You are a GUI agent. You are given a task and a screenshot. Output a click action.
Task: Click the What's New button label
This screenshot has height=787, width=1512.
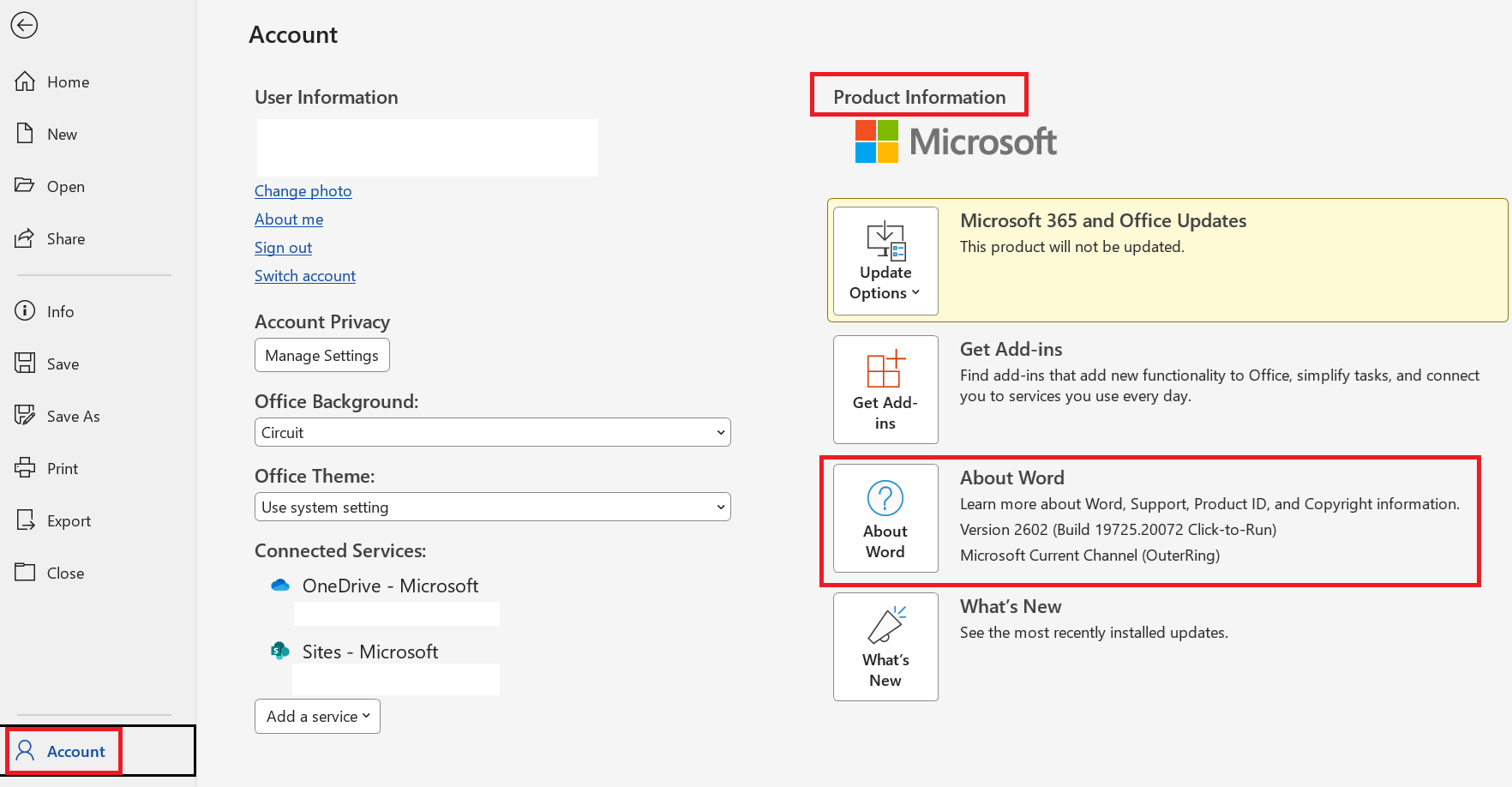(x=885, y=670)
